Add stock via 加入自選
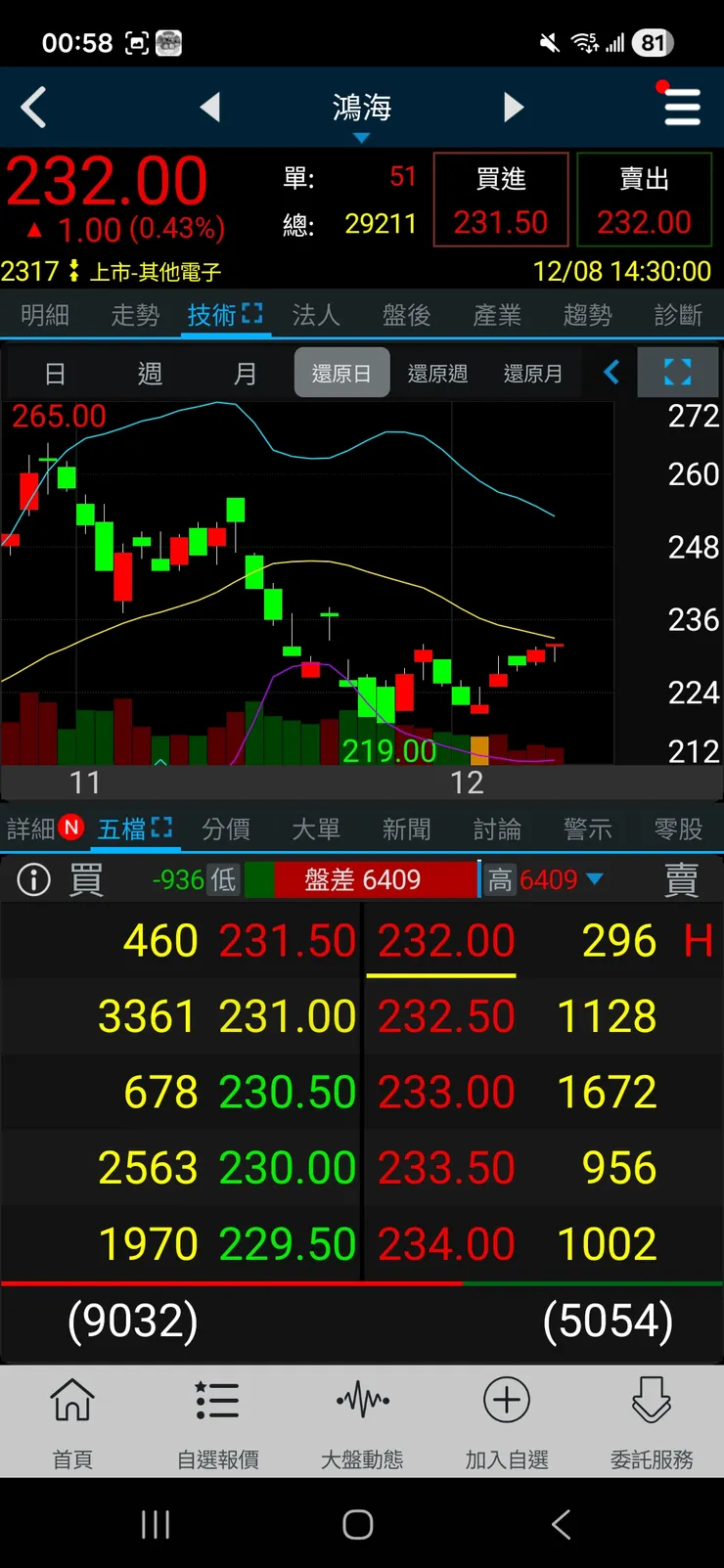 (x=507, y=1422)
